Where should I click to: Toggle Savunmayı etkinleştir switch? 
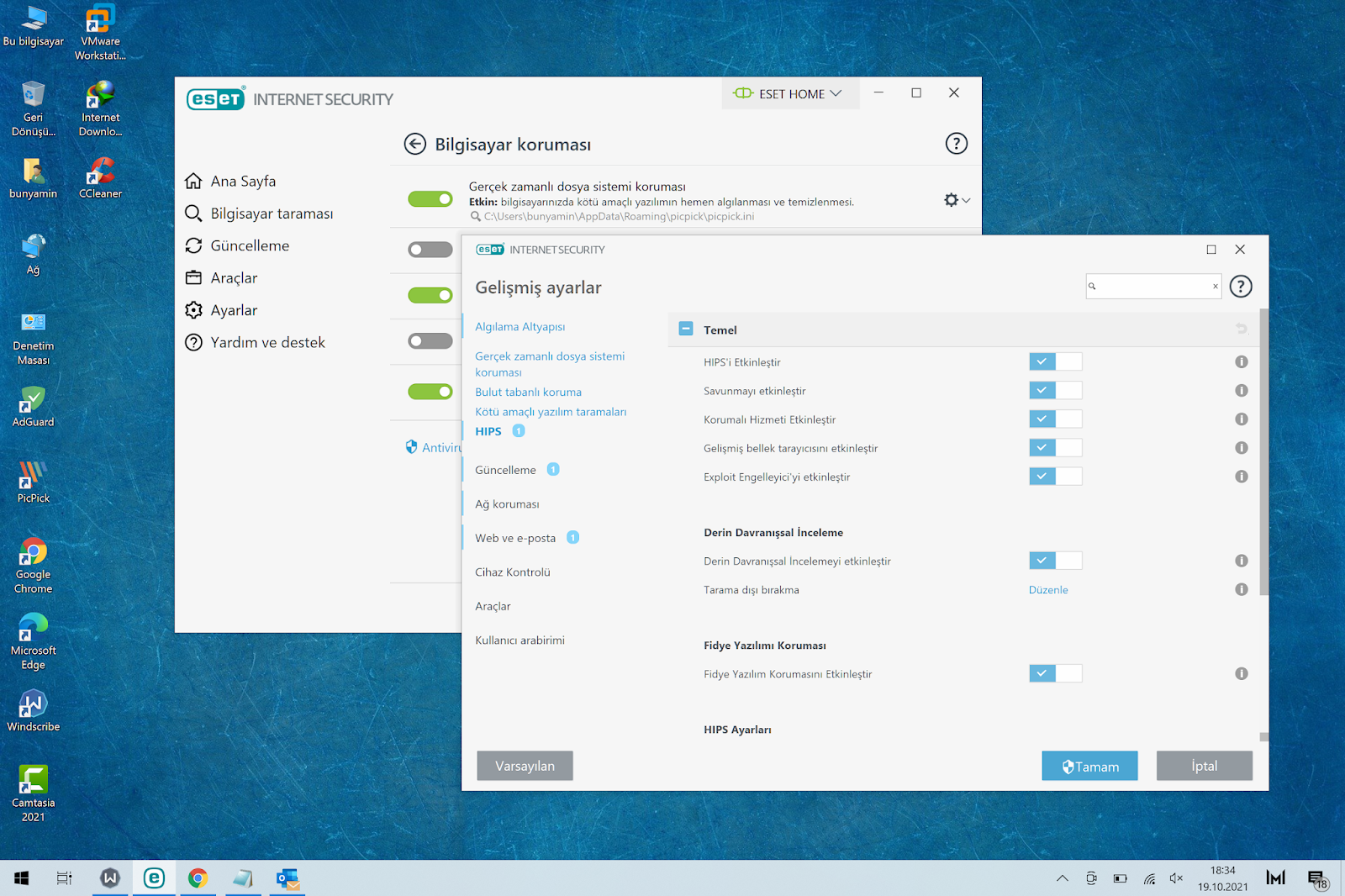point(1055,390)
